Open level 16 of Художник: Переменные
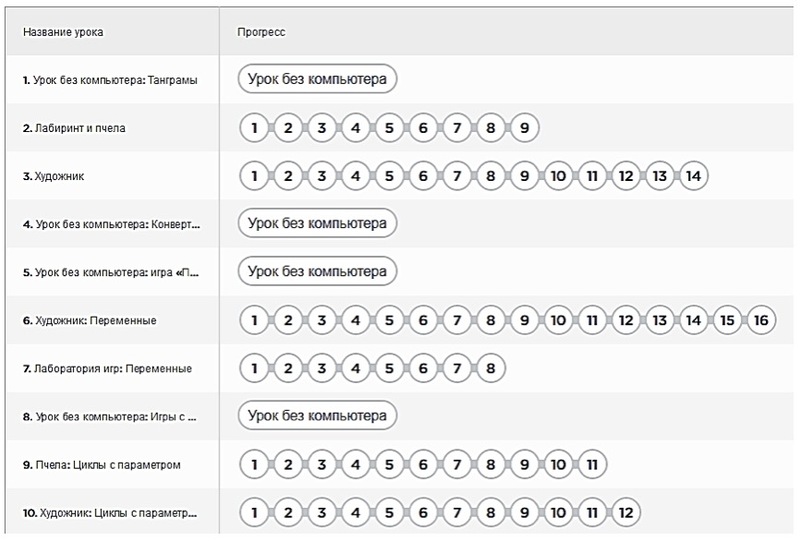This screenshot has width=800, height=541. [x=761, y=320]
